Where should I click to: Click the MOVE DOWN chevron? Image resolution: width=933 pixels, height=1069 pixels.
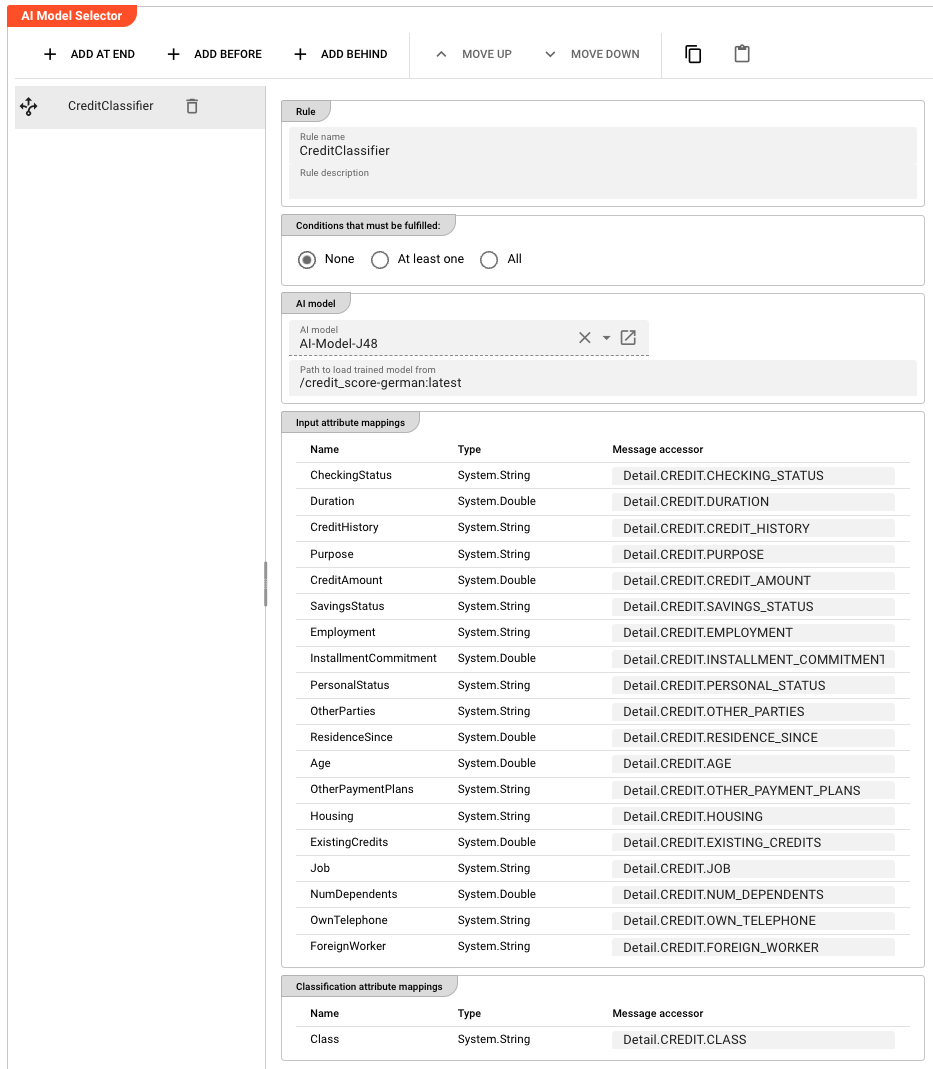click(x=548, y=54)
